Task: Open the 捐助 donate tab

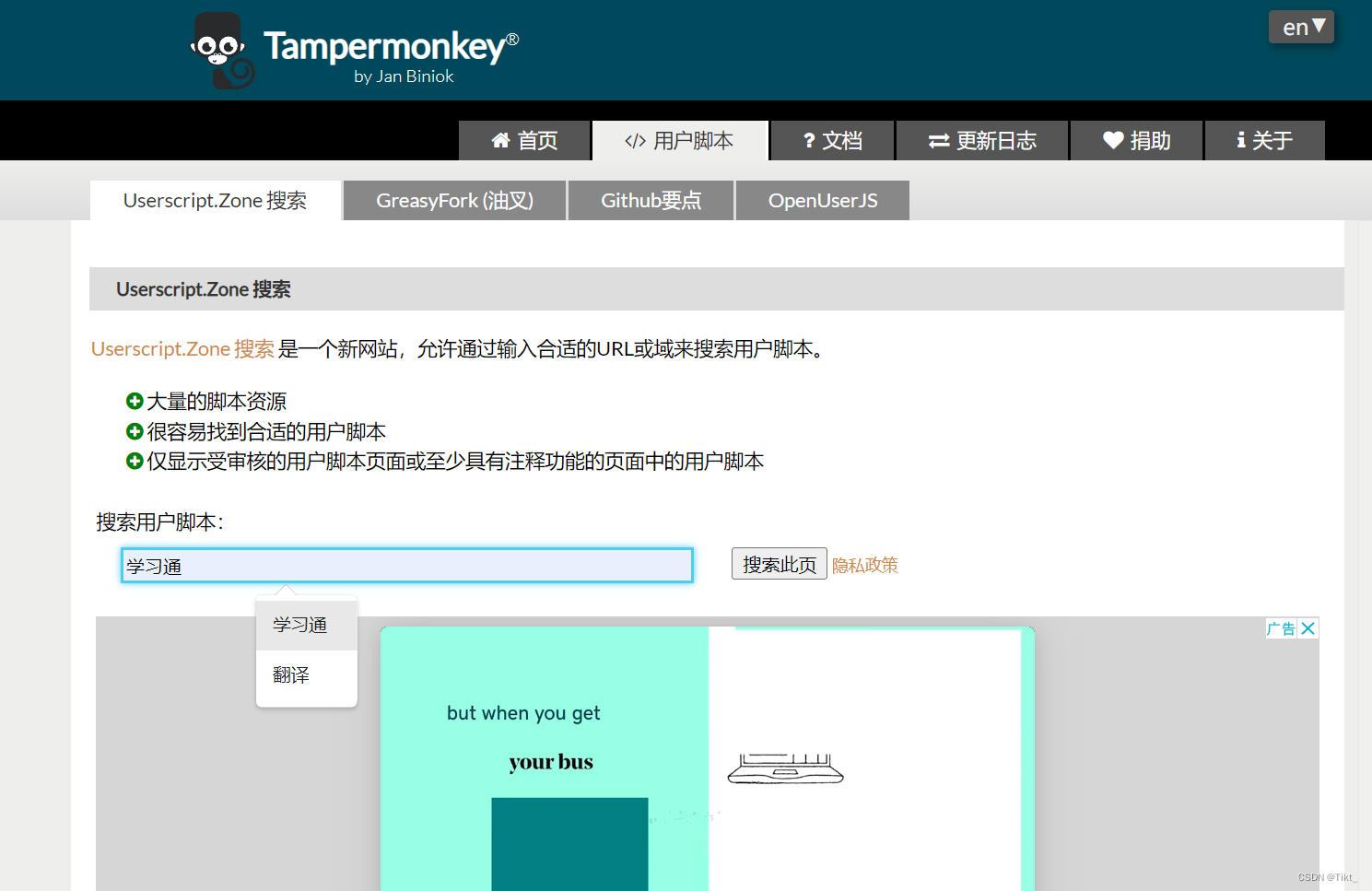Action: click(x=1136, y=140)
